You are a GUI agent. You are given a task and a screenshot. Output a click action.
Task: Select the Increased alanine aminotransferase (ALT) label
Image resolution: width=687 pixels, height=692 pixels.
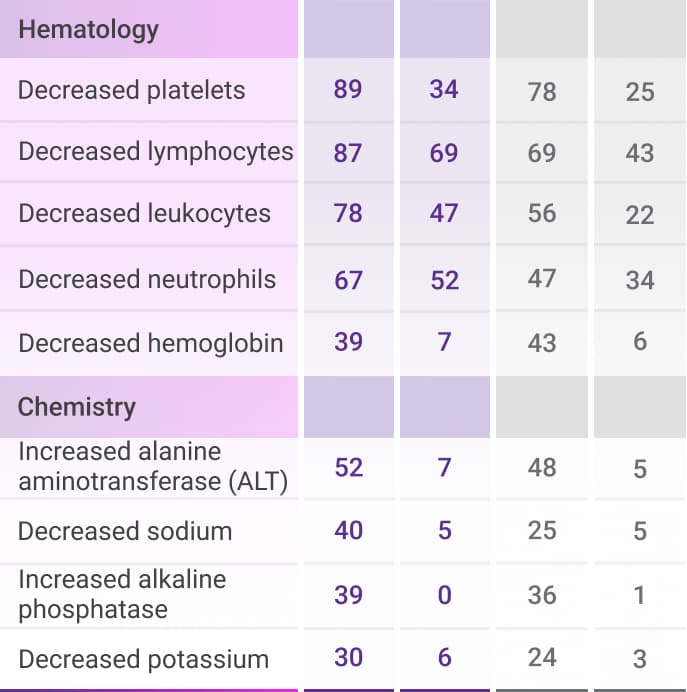coord(153,467)
